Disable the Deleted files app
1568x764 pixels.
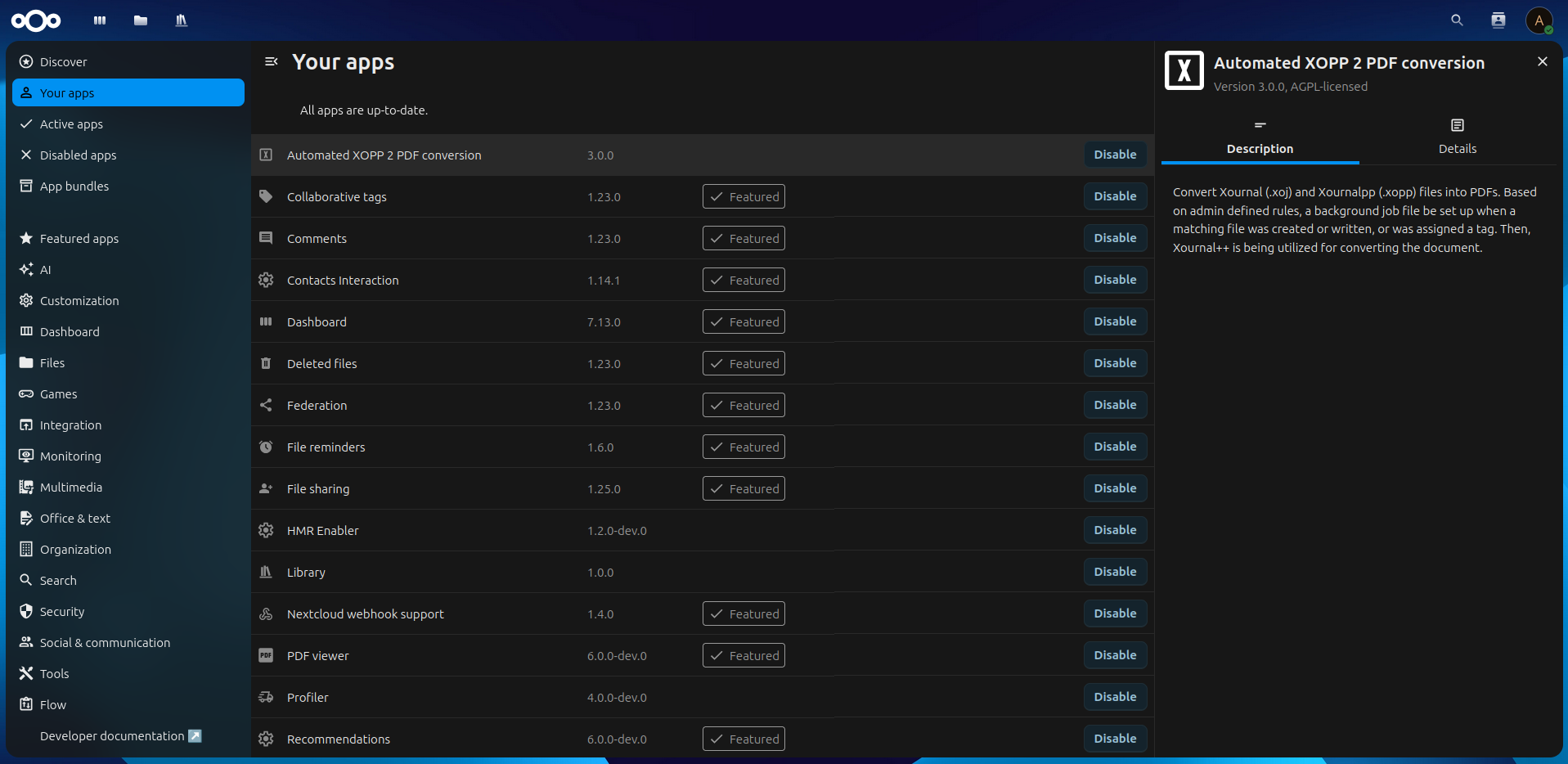[1115, 363]
